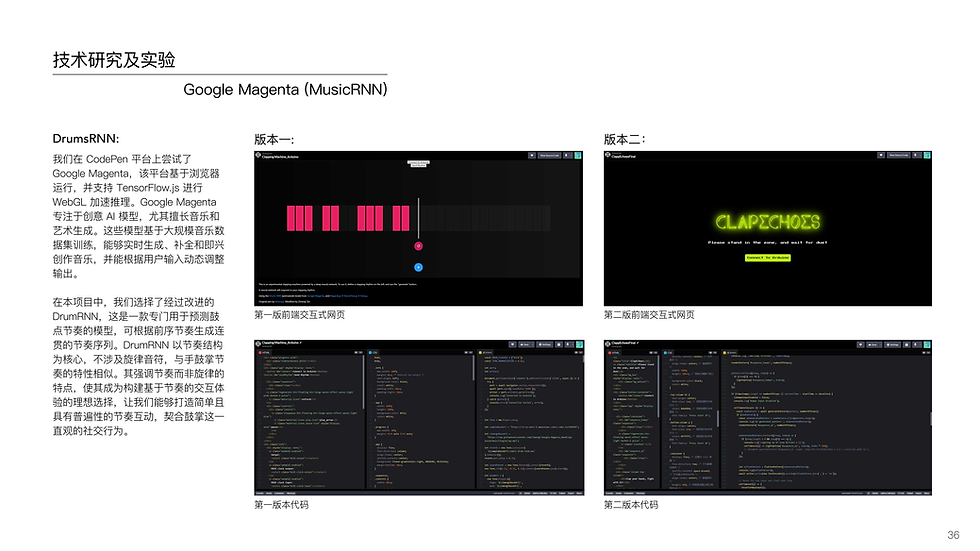Image resolution: width=980 pixels, height=551 pixels.
Task: Select JS panel tab in second version code
Action: tap(729, 352)
